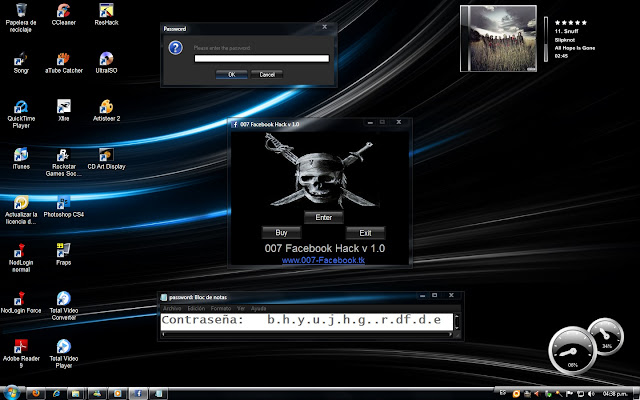Open the Fraps desktop icon
640x400 pixels.
point(63,254)
